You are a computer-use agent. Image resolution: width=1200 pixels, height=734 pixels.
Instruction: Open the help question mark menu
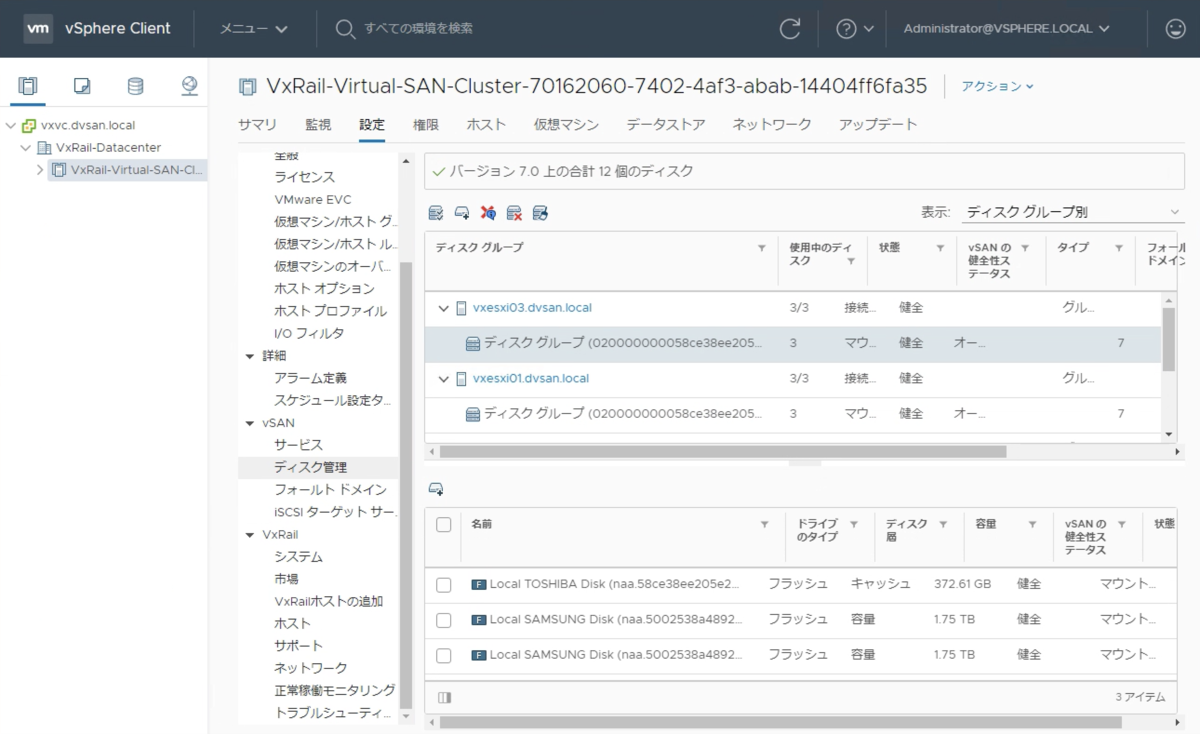[854, 29]
